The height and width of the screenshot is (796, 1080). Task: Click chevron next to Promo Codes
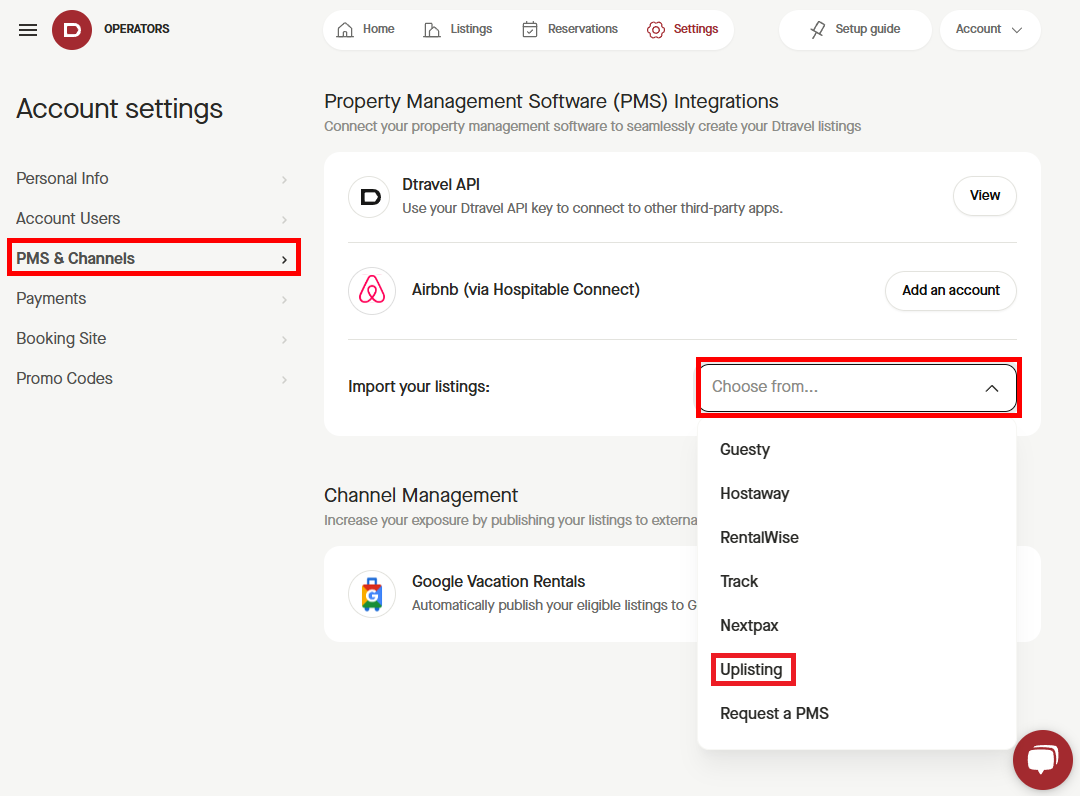(x=284, y=379)
